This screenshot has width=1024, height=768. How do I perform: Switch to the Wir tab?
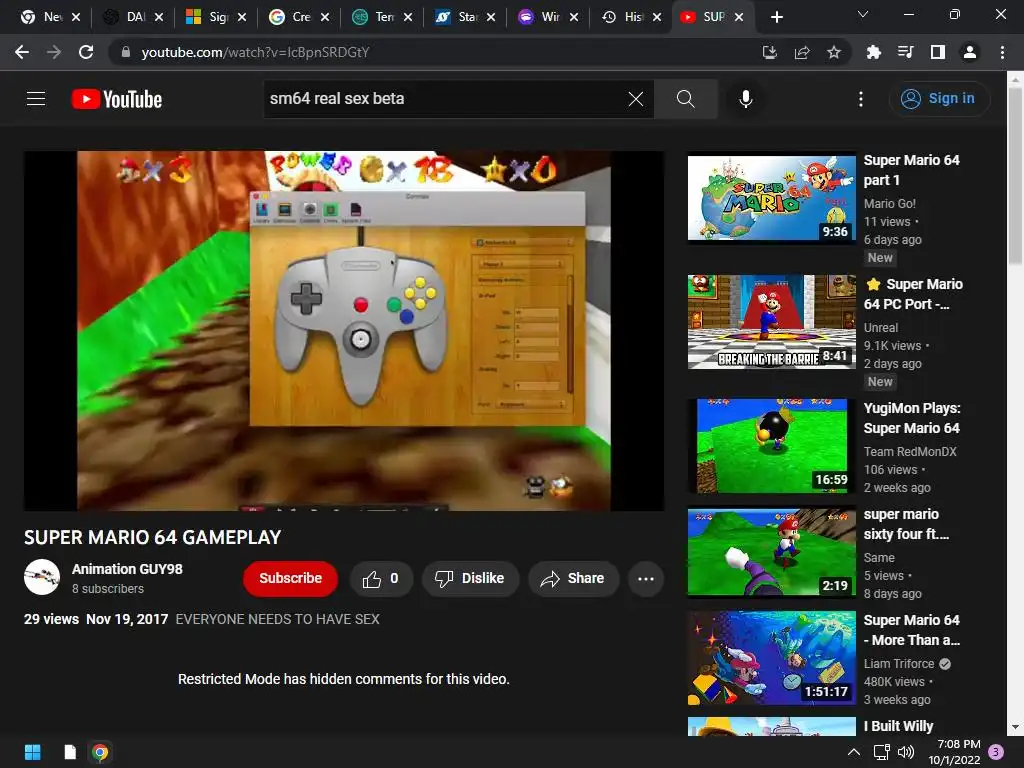[542, 17]
